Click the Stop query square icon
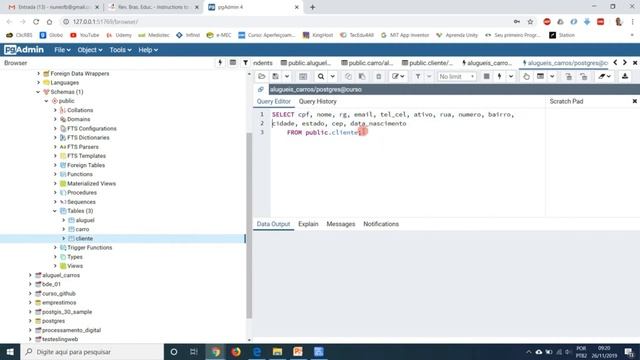This screenshot has height=360, width=640. point(487,76)
